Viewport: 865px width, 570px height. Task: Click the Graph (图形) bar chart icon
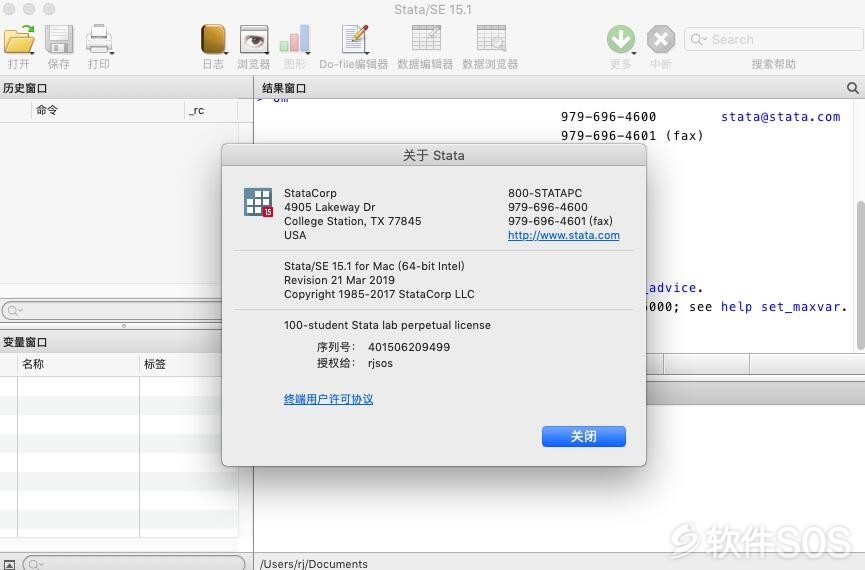pos(294,40)
